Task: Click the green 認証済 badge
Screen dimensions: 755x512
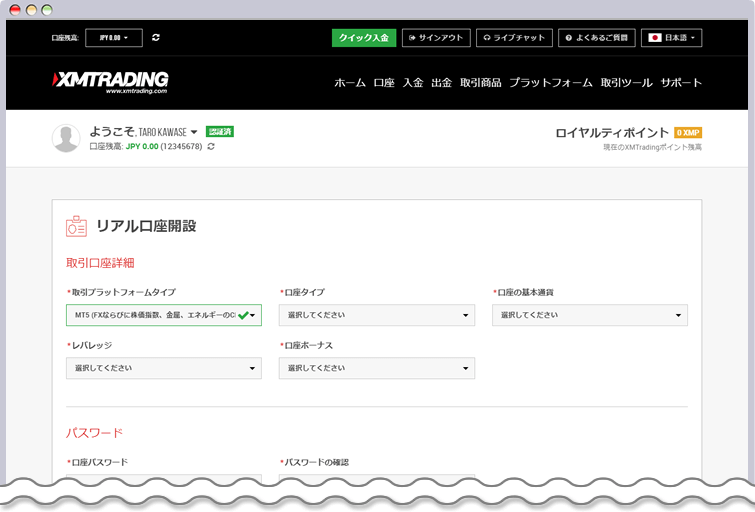Action: 220,131
